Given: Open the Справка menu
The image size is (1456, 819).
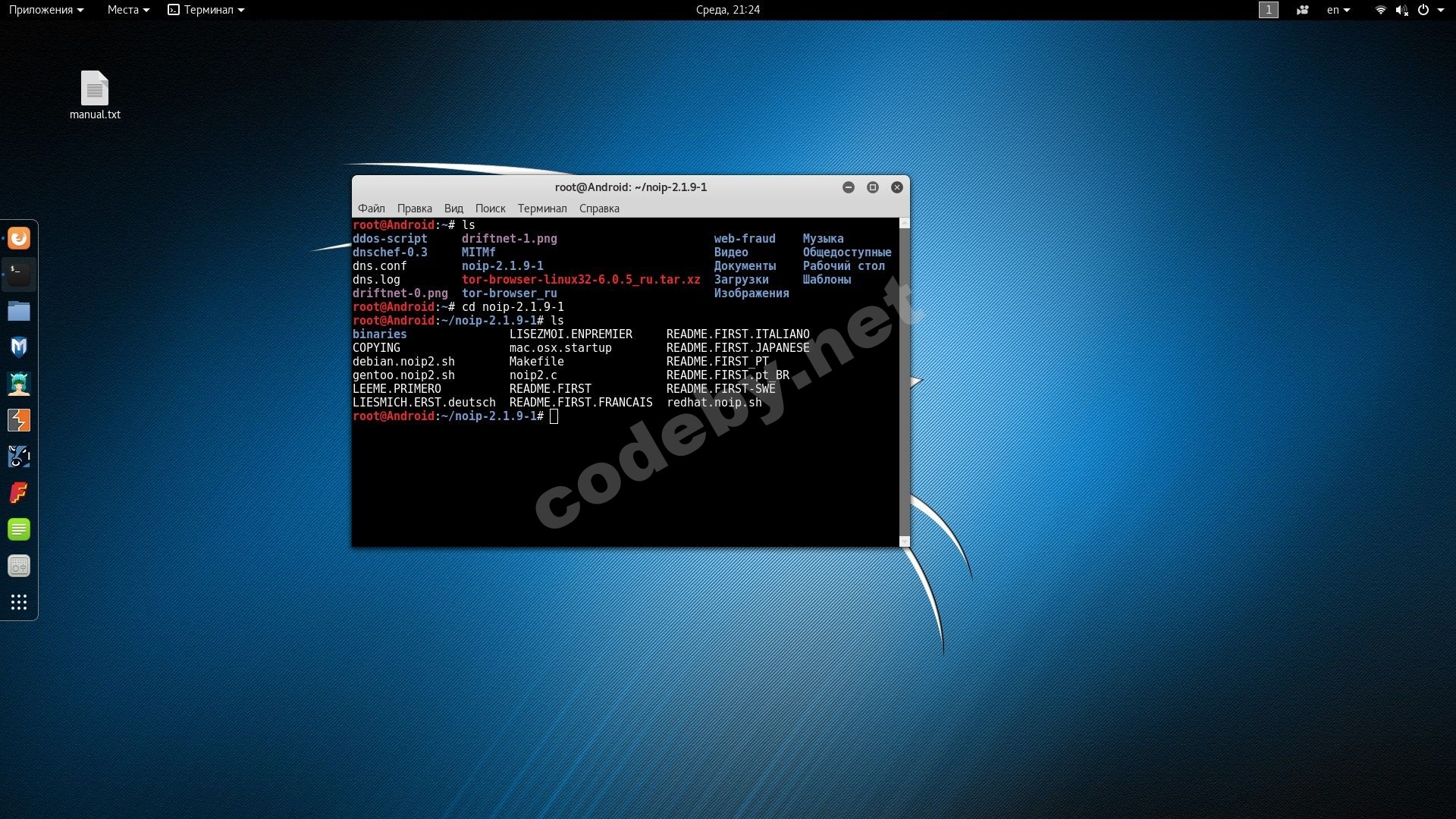Looking at the screenshot, I should (598, 209).
